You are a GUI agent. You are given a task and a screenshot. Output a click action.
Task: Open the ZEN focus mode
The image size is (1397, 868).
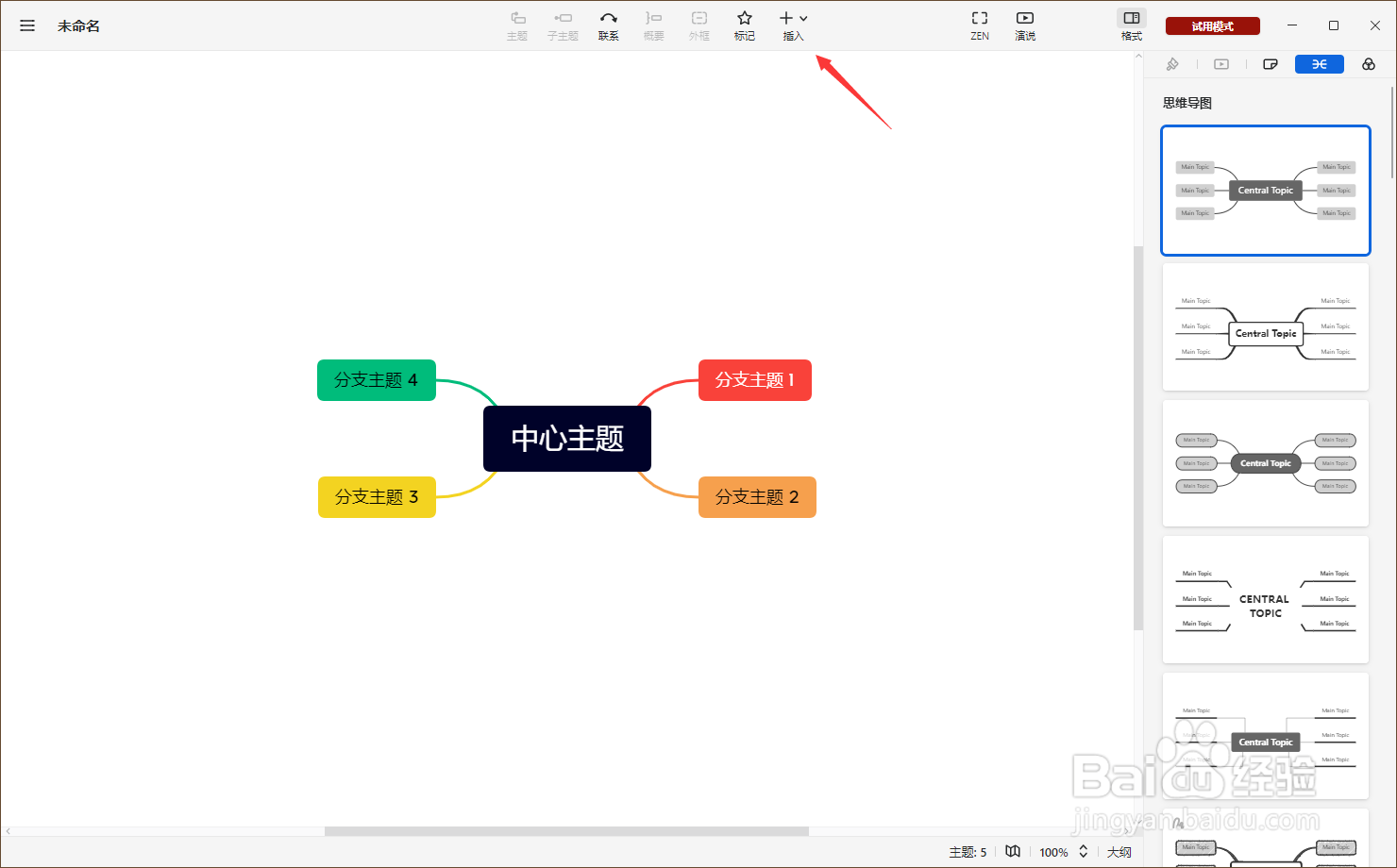coord(979,25)
